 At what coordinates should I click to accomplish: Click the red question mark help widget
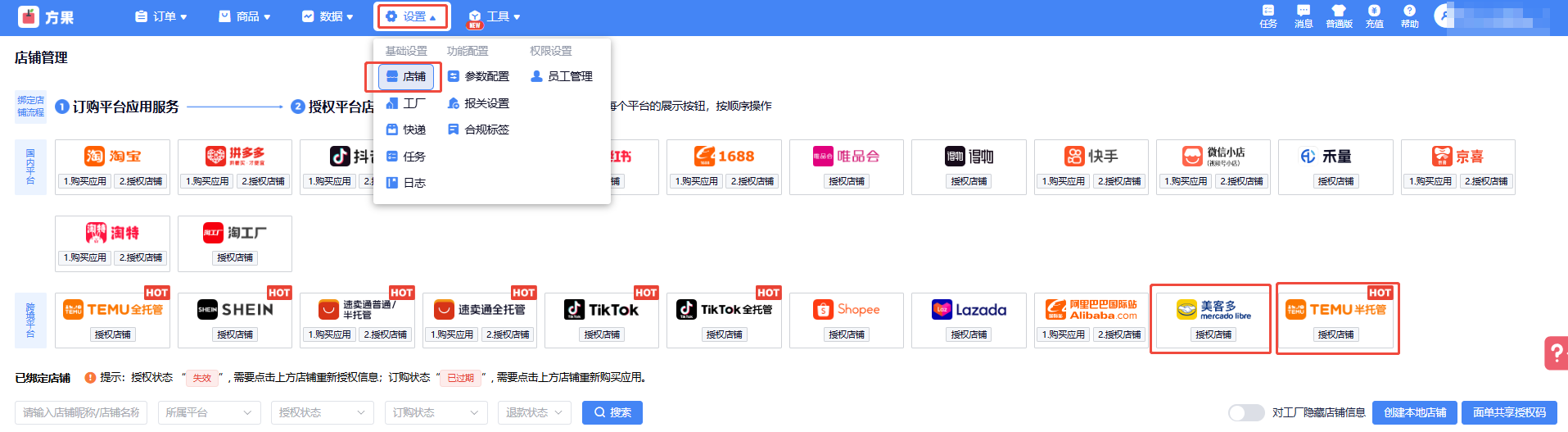(1556, 353)
